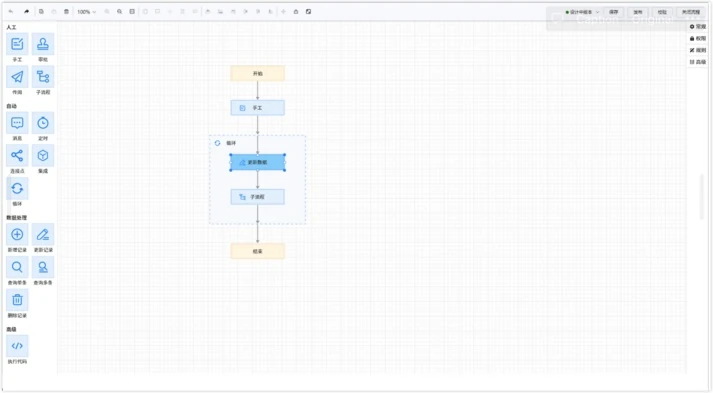The image size is (713, 393).
Task: Select the 开始 start node on canvas
Action: (x=258, y=73)
